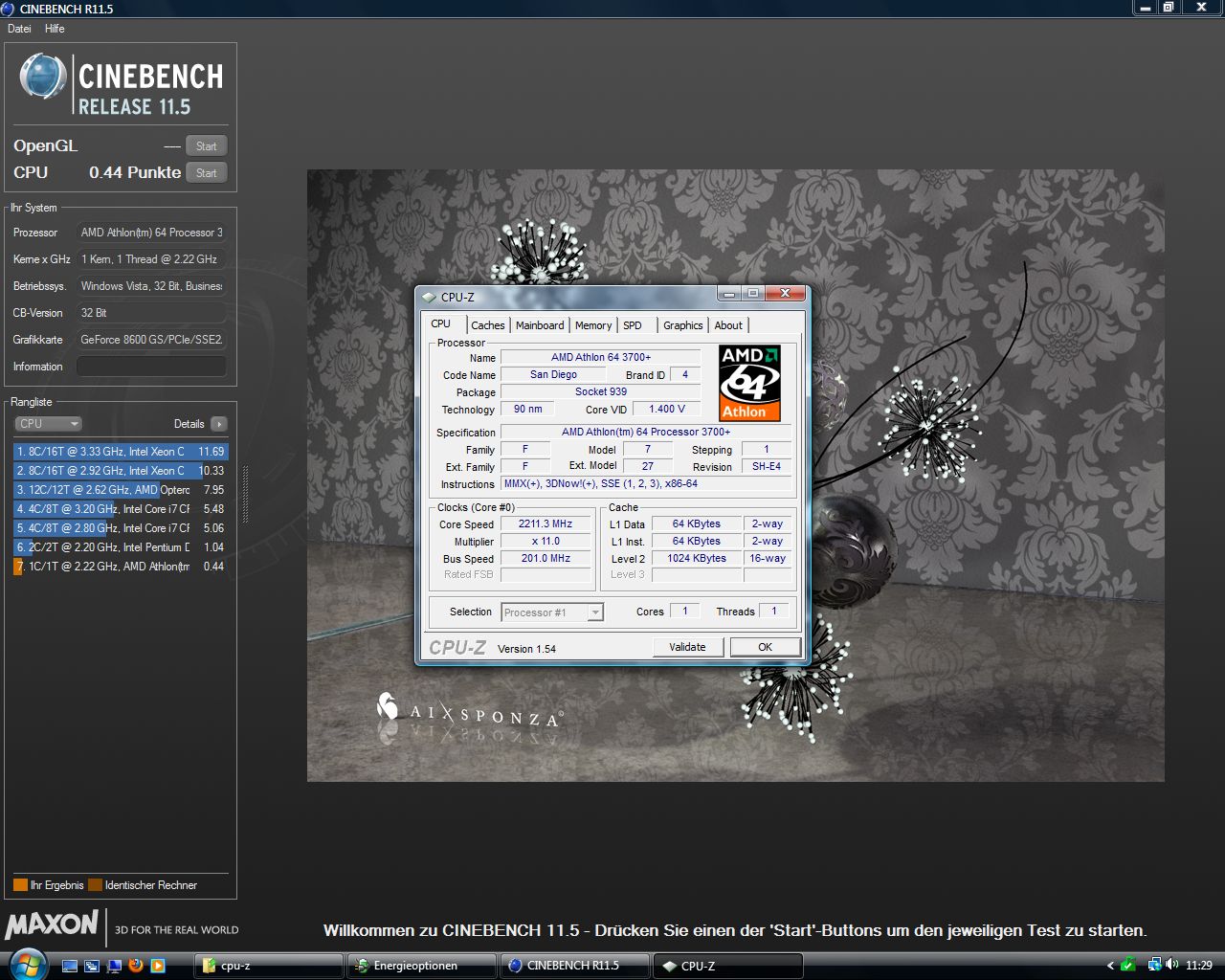Click the Show Desktop quick launch icon
Image resolution: width=1225 pixels, height=980 pixels.
[x=70, y=966]
